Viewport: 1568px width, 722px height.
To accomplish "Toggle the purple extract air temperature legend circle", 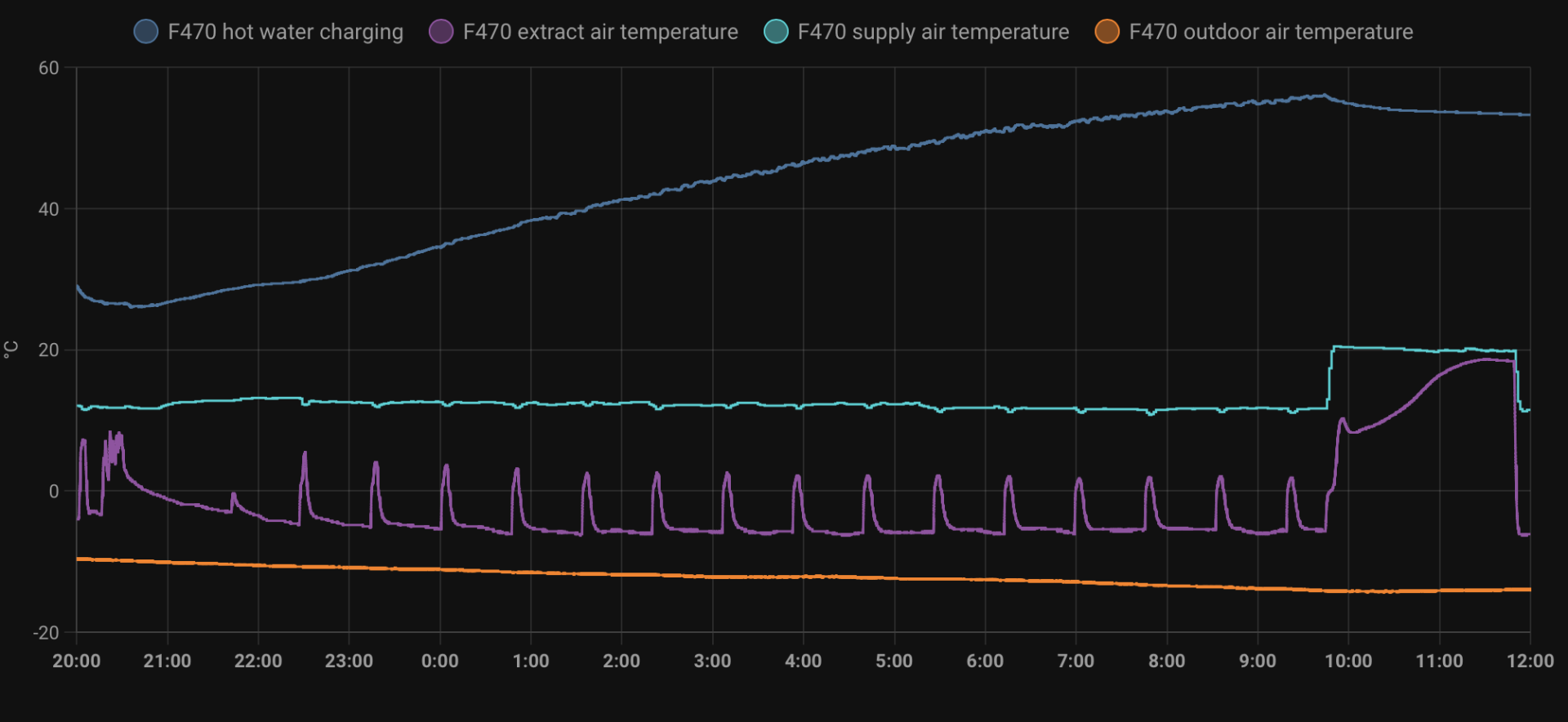I will 441,32.
